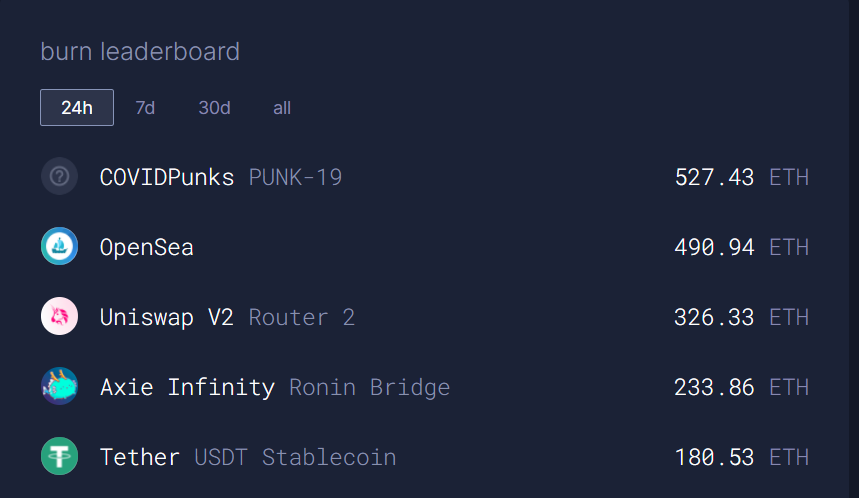This screenshot has height=498, width=859.
Task: Switch to the 30d time range
Action: coord(214,108)
